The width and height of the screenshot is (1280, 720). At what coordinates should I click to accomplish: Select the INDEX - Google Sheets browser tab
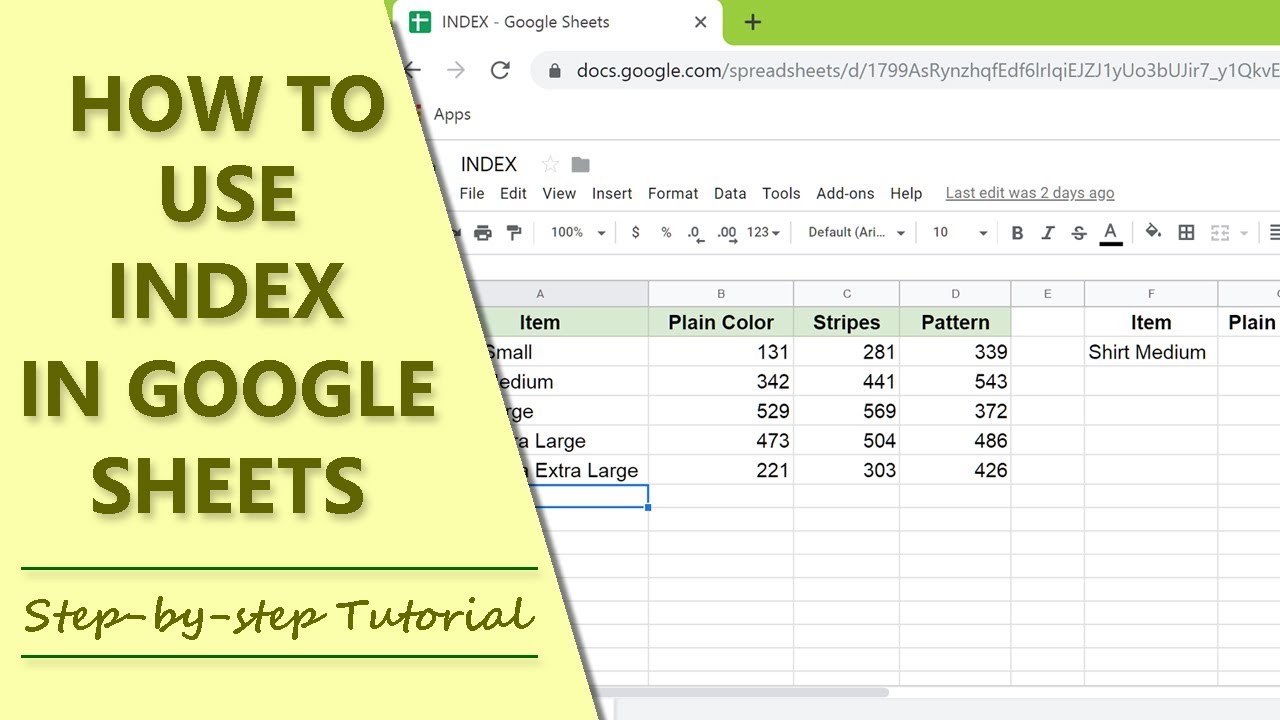pos(556,22)
